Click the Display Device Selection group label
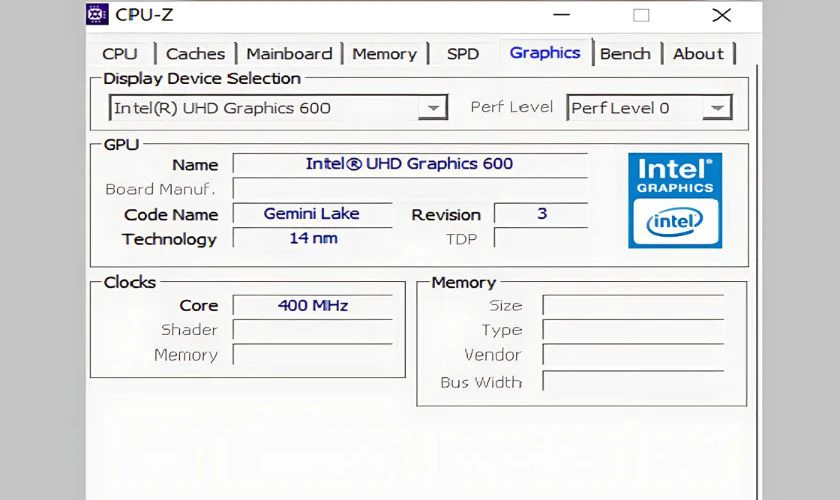 coord(202,79)
